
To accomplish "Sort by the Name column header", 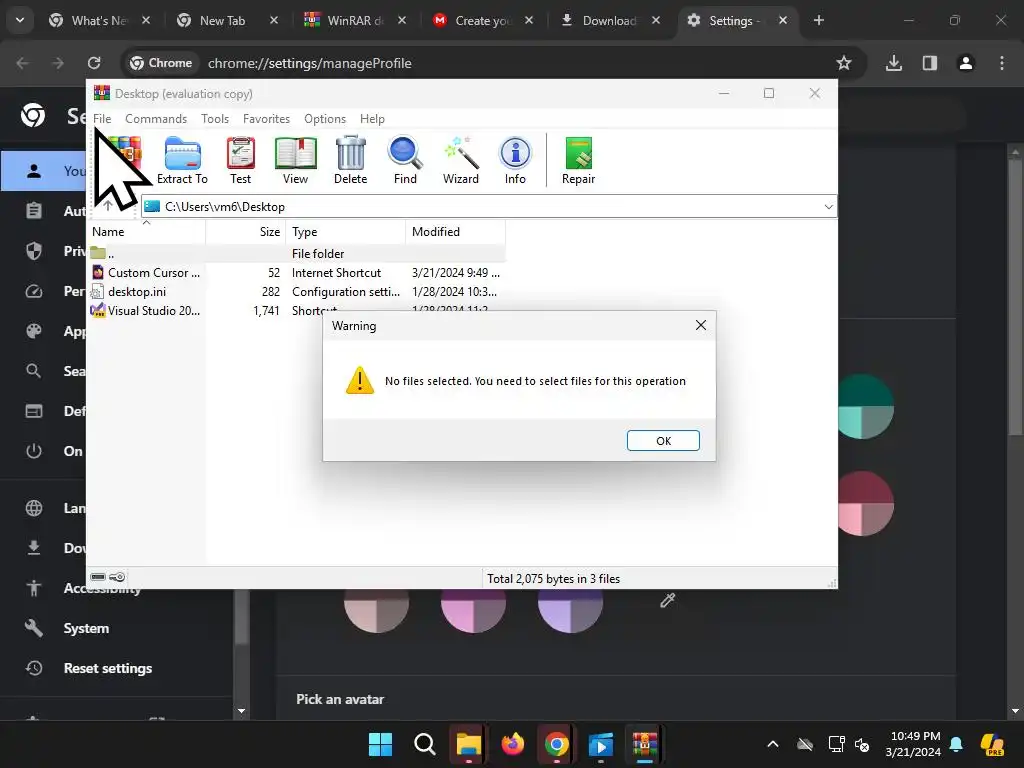I will coord(146,232).
